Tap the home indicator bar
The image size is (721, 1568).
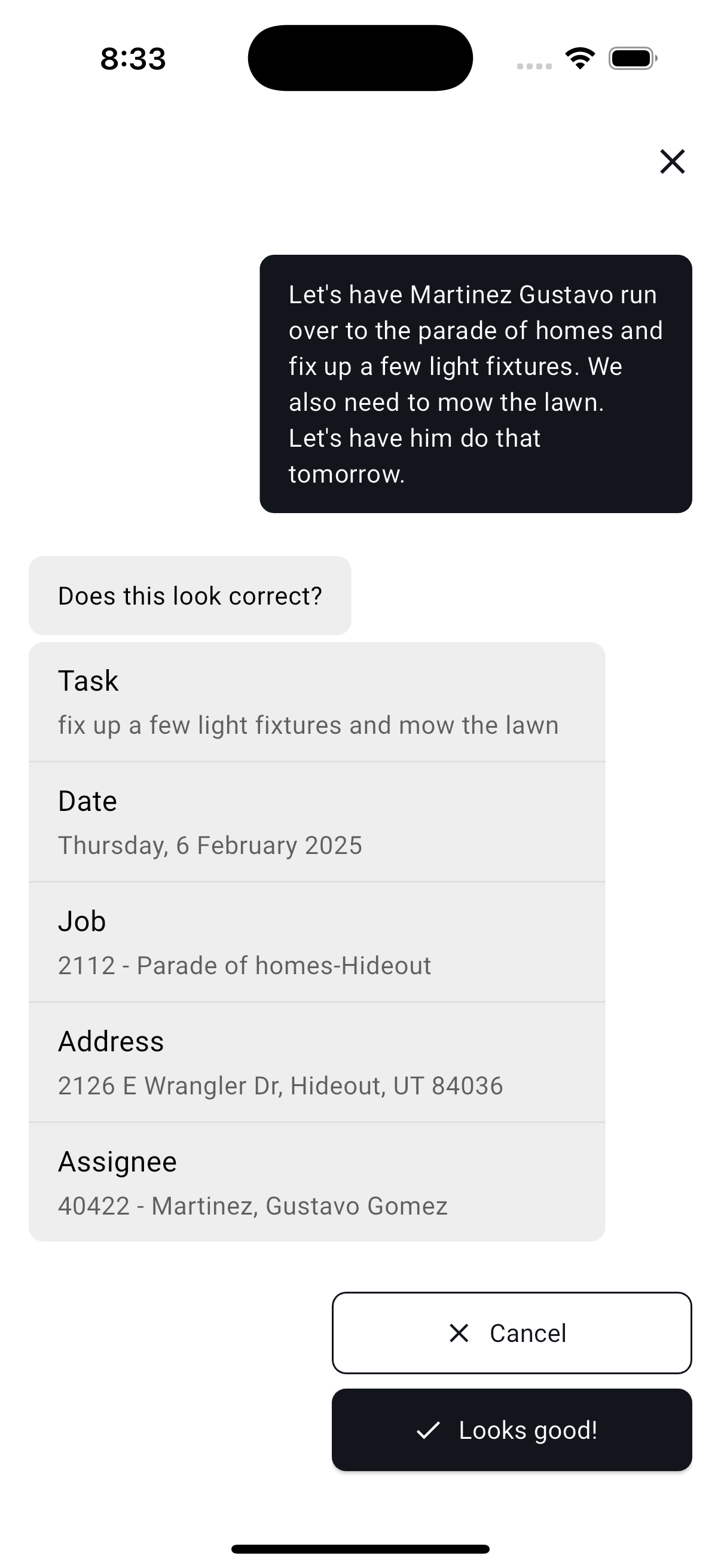click(360, 1548)
